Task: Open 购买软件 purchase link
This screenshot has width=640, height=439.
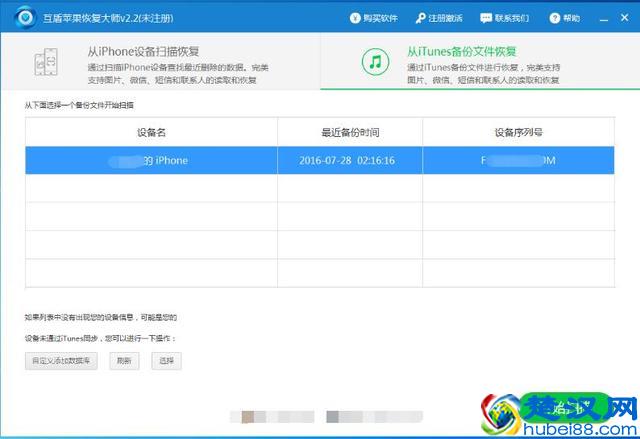Action: point(373,18)
